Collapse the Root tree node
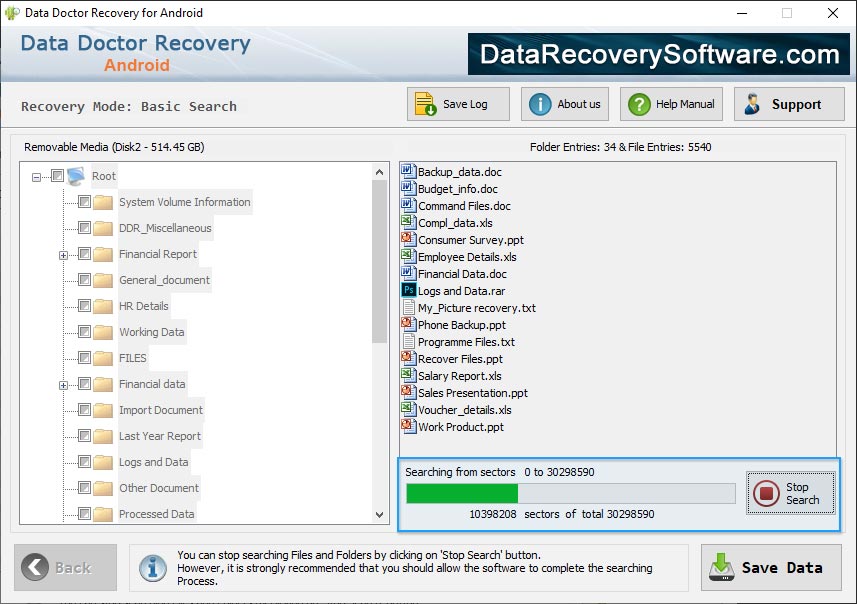The image size is (857, 604). (x=36, y=176)
